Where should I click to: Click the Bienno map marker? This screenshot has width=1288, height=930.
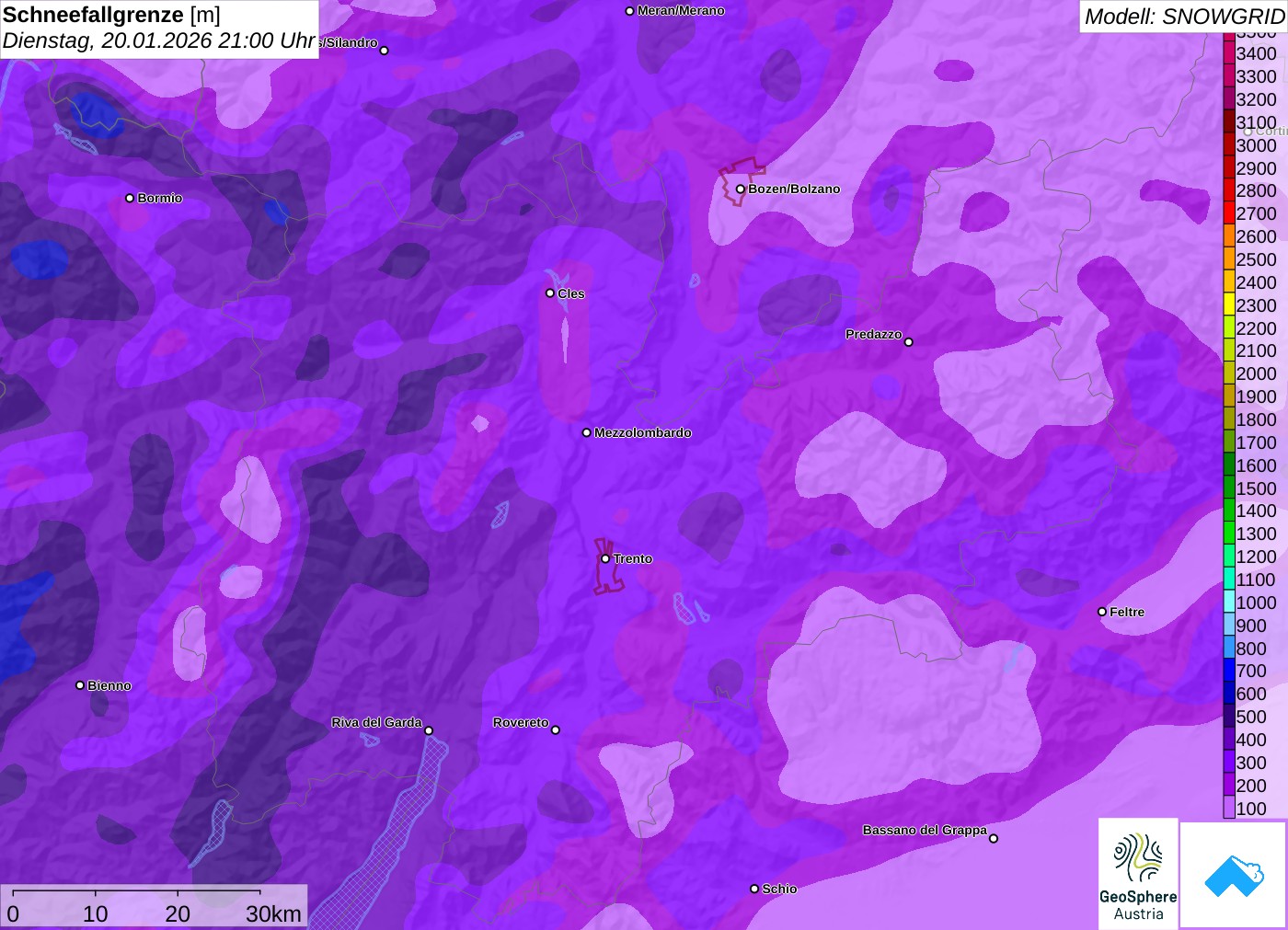point(80,685)
